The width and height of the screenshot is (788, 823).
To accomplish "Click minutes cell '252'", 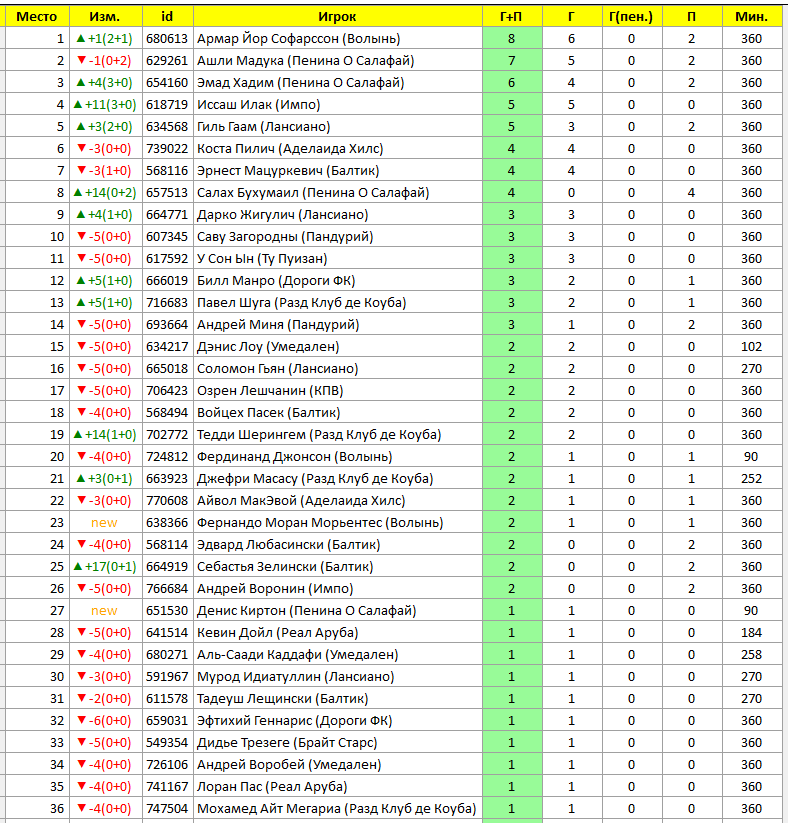I will (752, 479).
